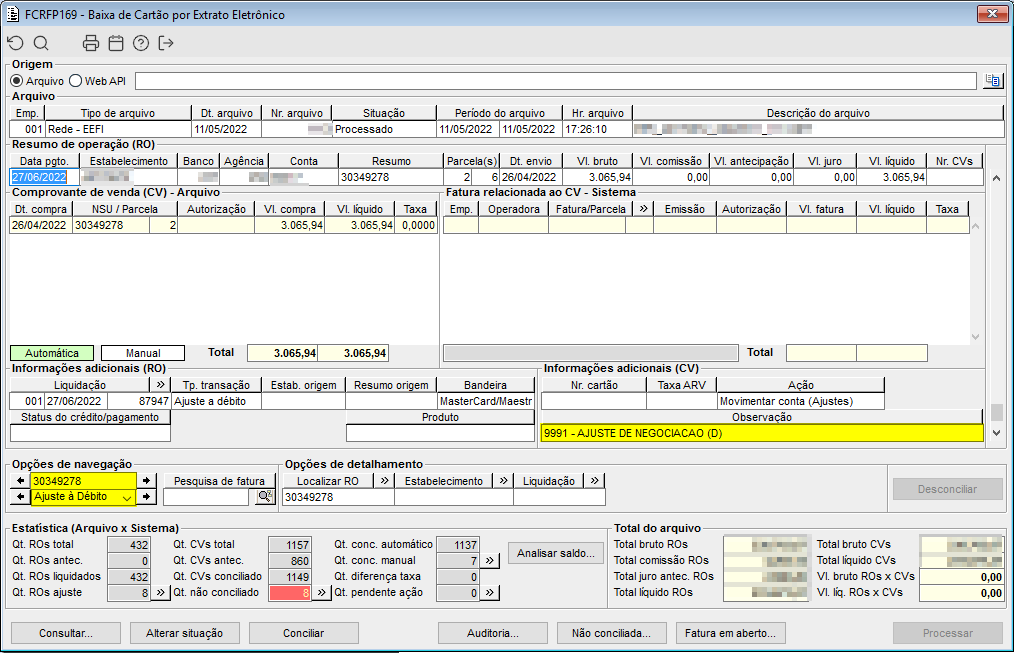Click the Localizar RO button
The image size is (1014, 653).
(328, 480)
